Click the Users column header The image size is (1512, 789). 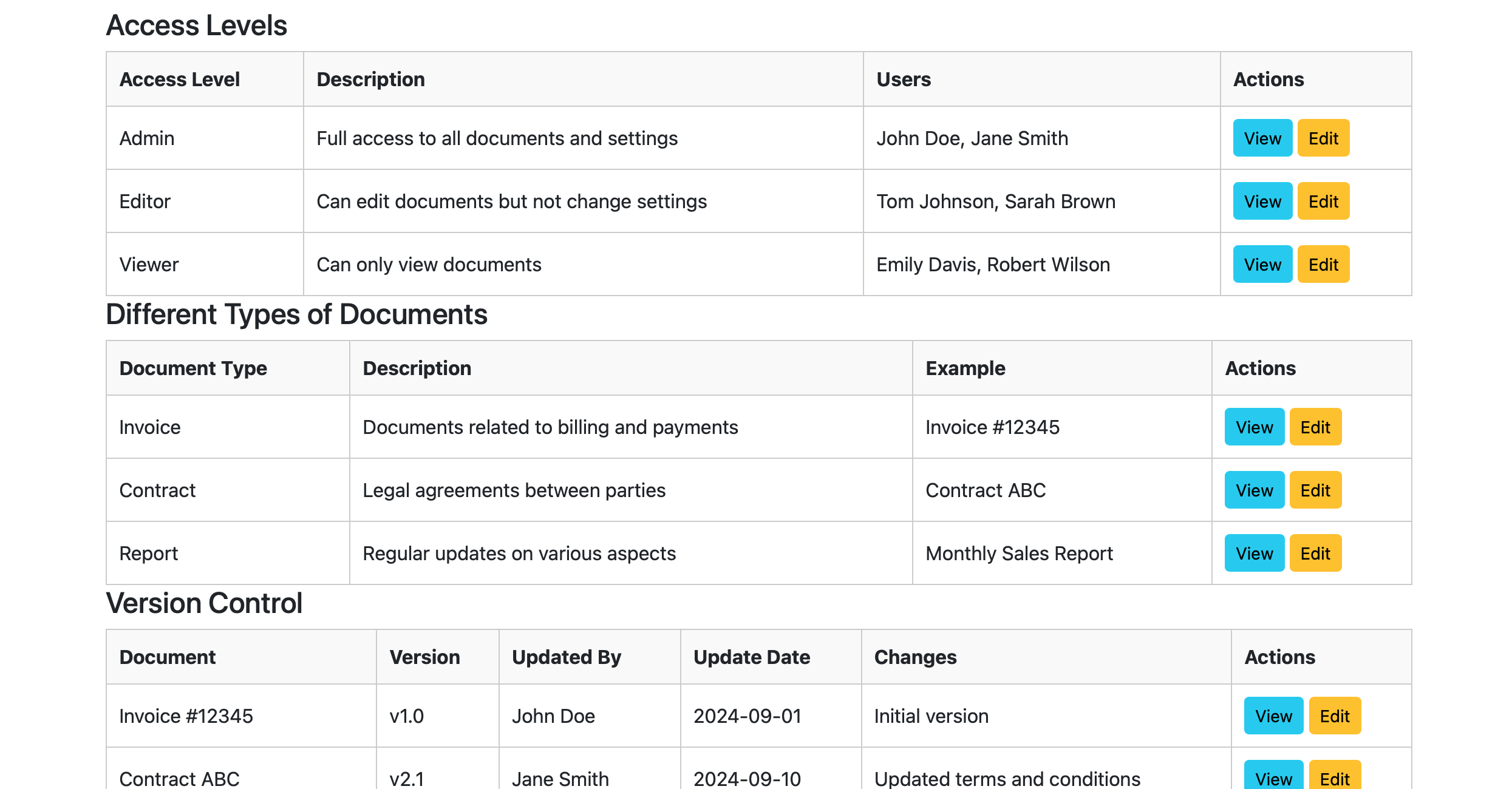click(x=903, y=80)
